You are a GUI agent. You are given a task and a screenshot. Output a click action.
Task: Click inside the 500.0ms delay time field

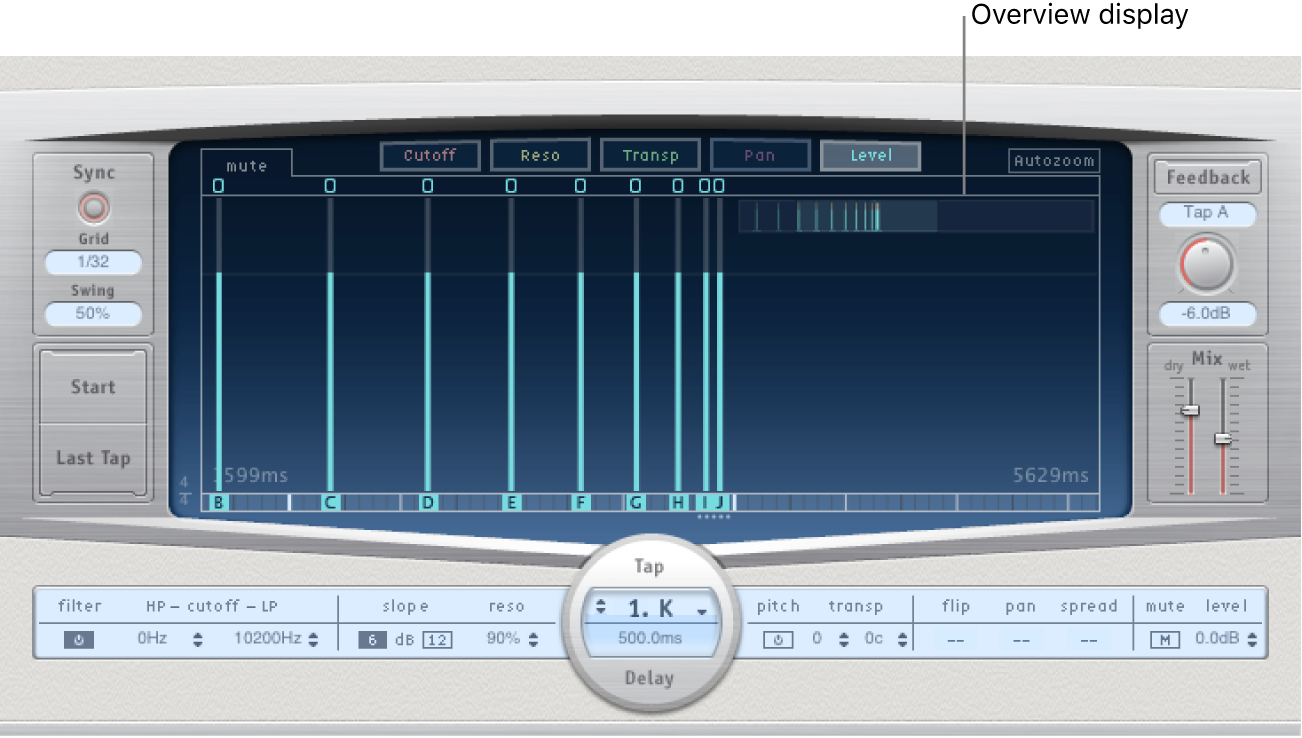click(x=650, y=638)
